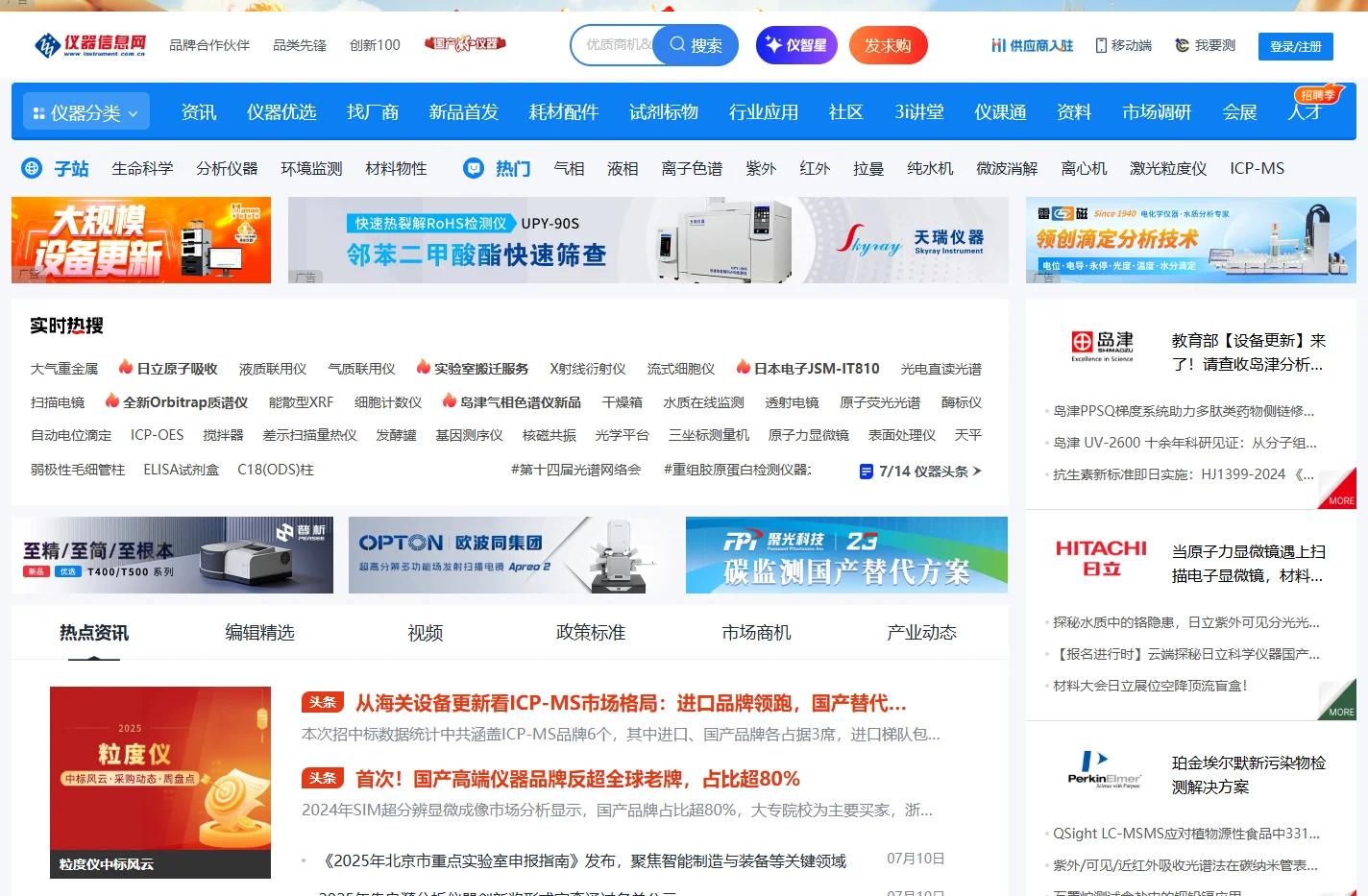Click the 子站 globe icon
The height and width of the screenshot is (896, 1368).
[32, 168]
